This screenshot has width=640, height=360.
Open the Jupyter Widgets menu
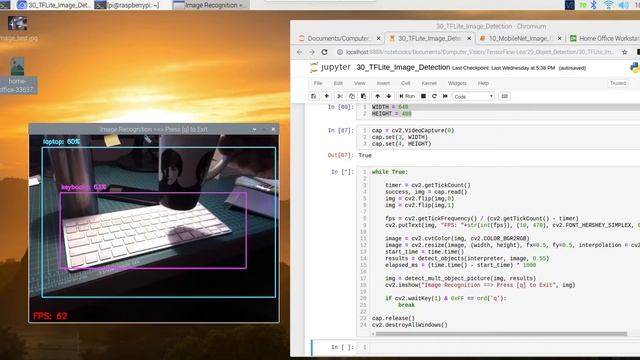pyautogui.click(x=457, y=83)
